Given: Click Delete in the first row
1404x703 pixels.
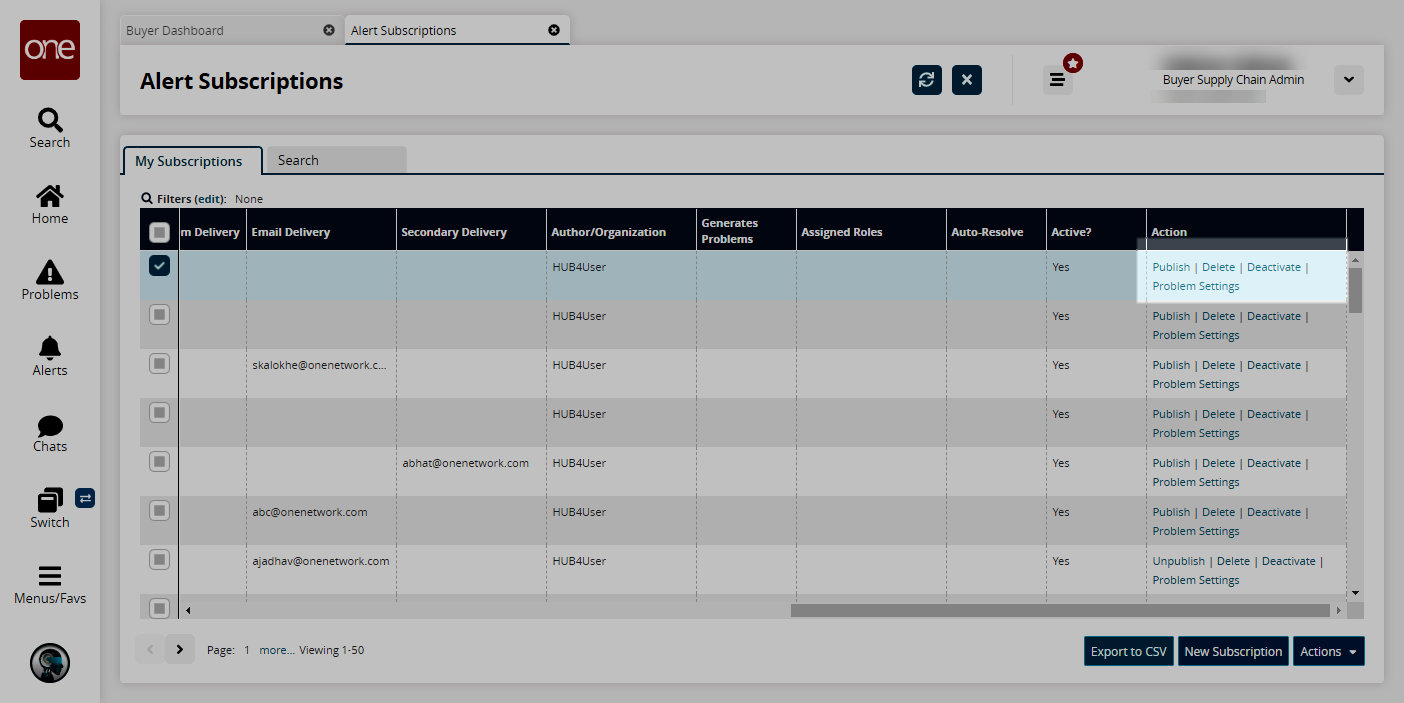Looking at the screenshot, I should [1218, 267].
